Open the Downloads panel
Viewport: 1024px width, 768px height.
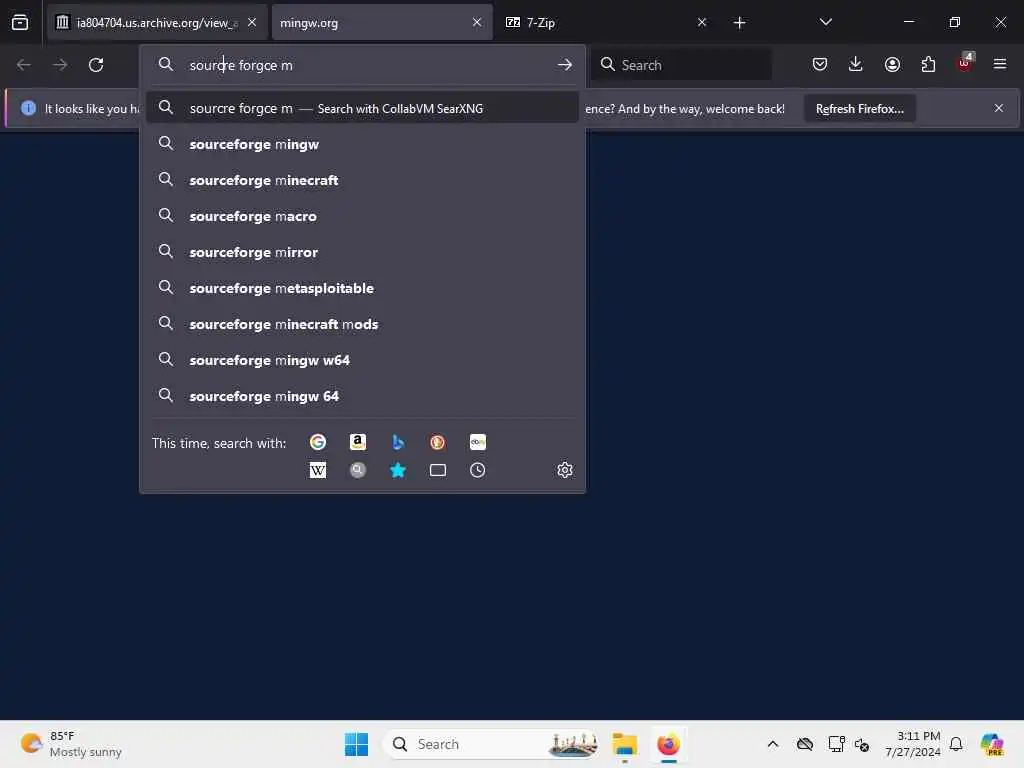(856, 64)
